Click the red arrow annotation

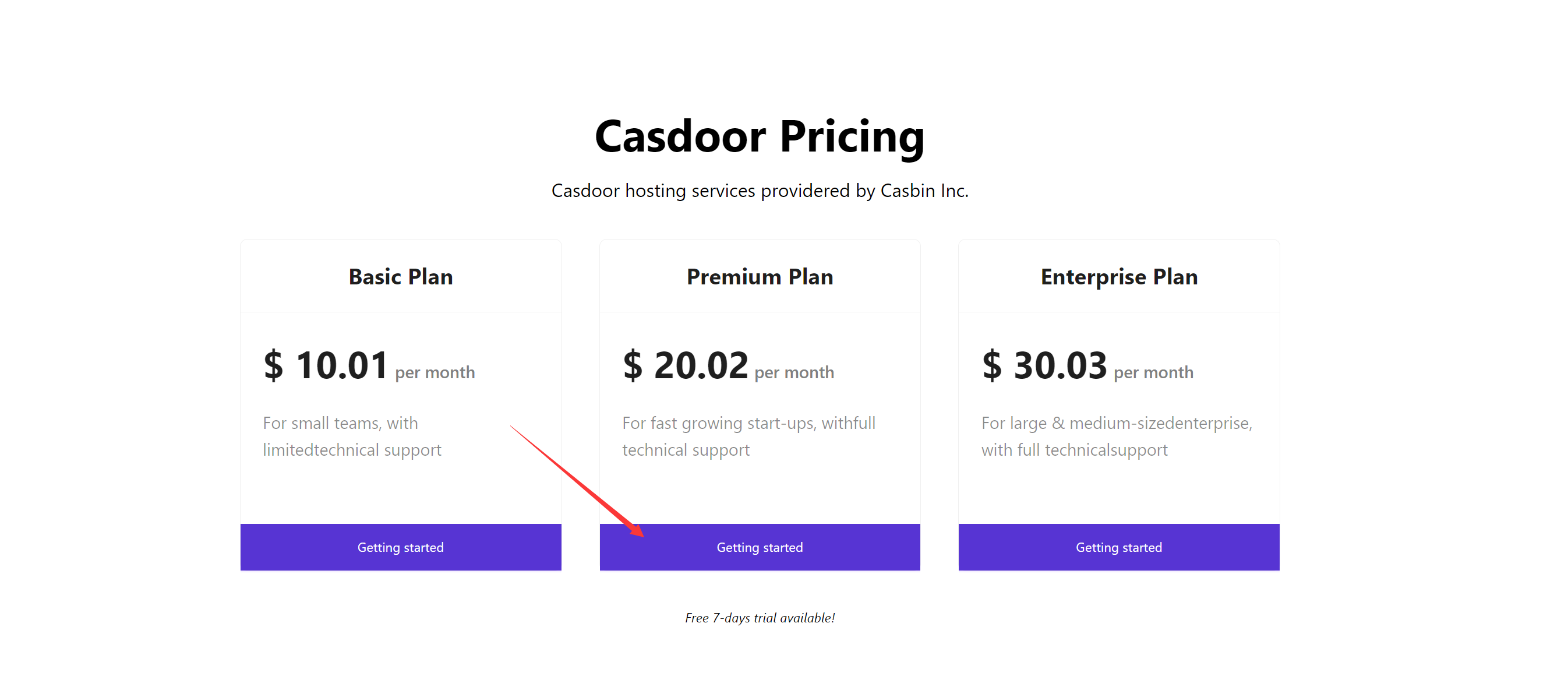click(x=576, y=481)
